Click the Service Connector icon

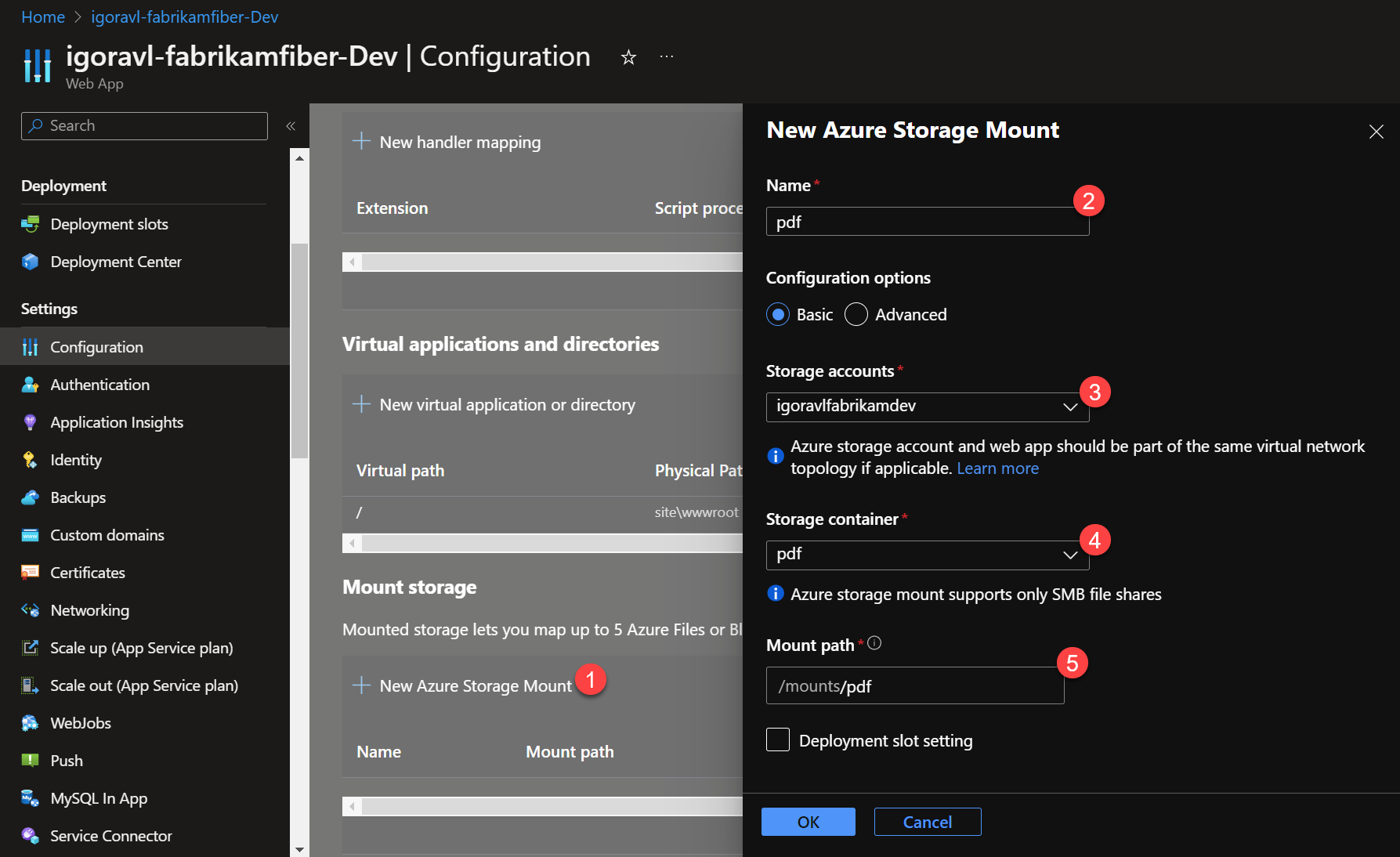pos(31,836)
